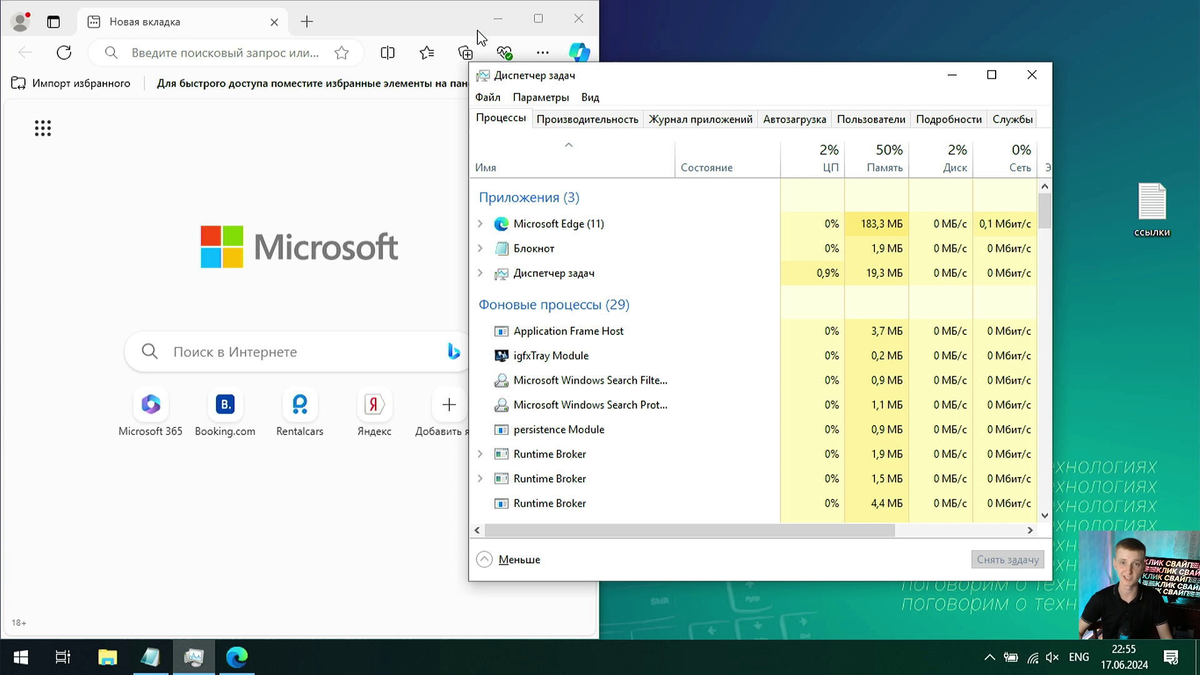1200x675 pixels.
Task: Open the ссылки file on desktop
Action: [1152, 210]
